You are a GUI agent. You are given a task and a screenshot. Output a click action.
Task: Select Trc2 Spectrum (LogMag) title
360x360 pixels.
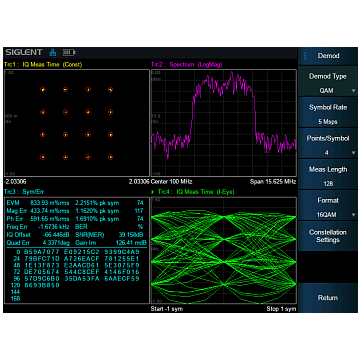187,65
